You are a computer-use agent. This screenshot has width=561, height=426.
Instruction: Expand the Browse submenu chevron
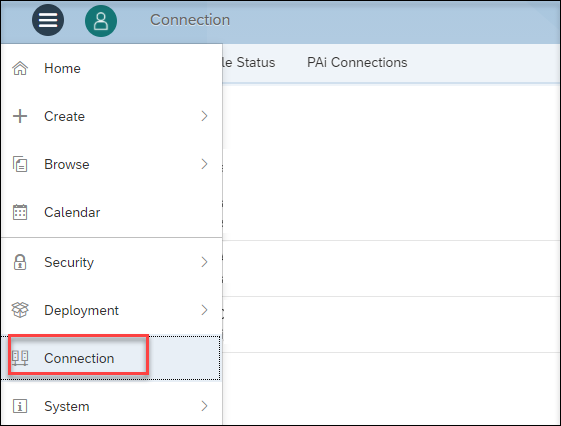coord(204,164)
